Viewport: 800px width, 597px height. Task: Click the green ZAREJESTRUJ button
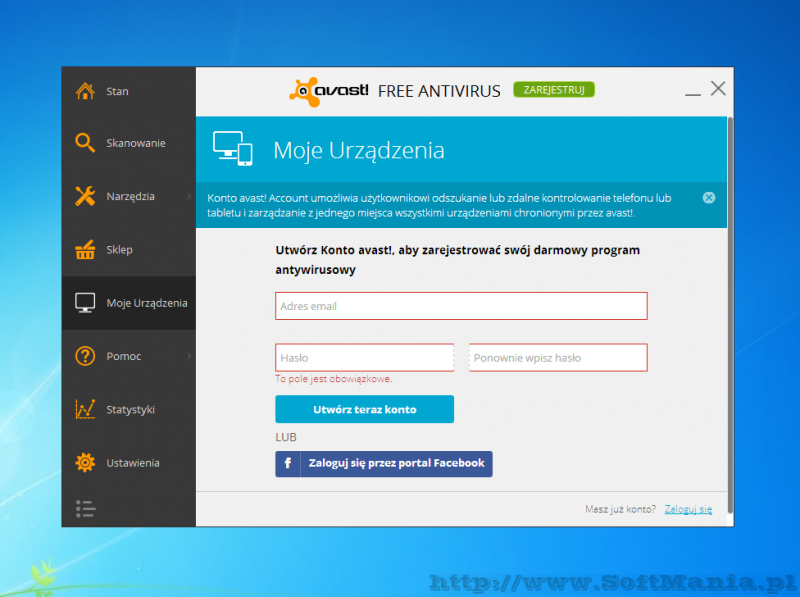[554, 90]
